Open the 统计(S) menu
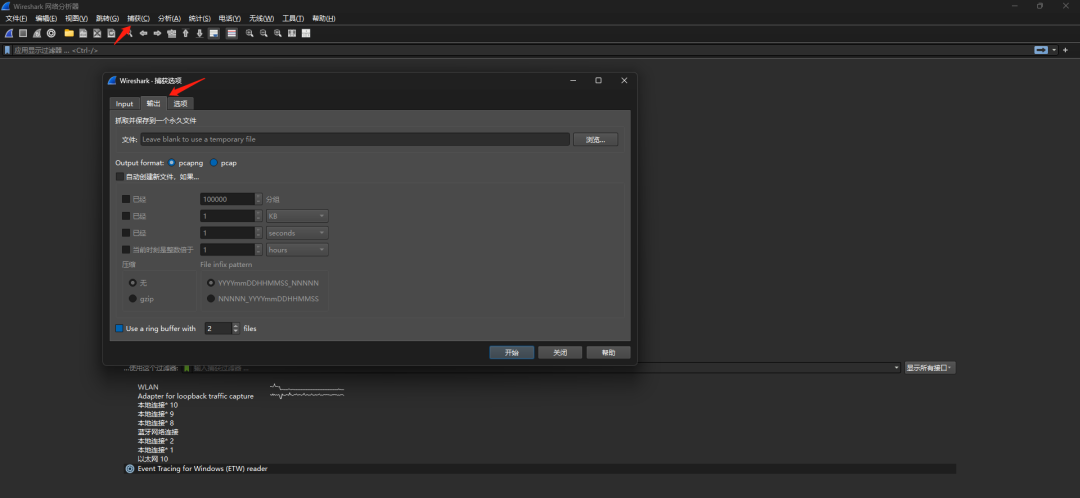Viewport: 1080px width, 498px height. point(200,18)
